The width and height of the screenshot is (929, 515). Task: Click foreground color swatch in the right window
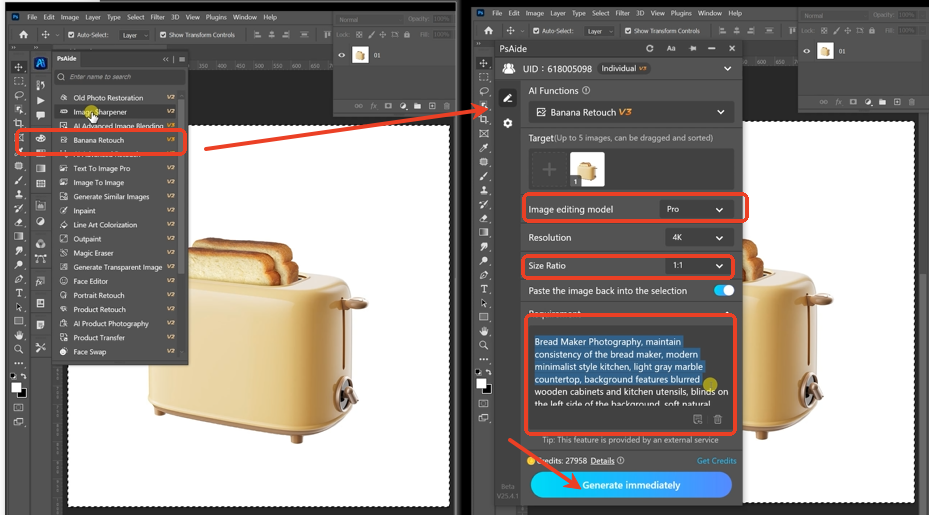click(x=481, y=383)
